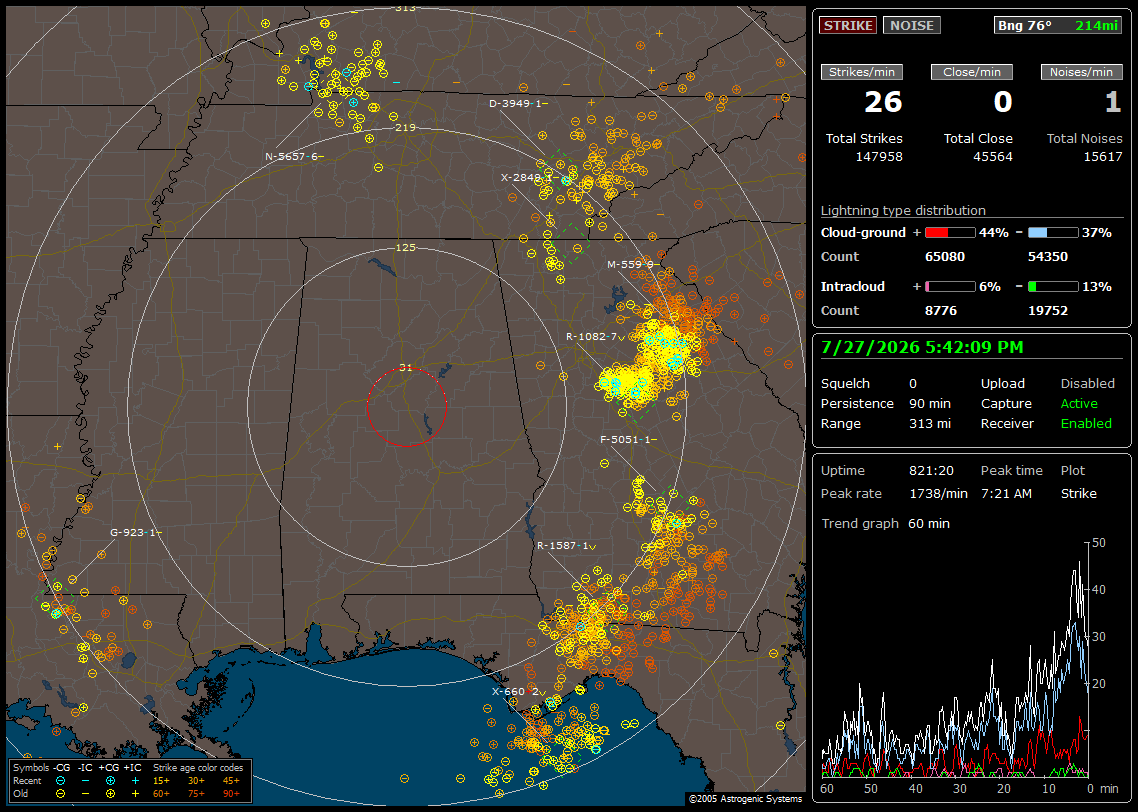Click the STRIKE indicator button

click(848, 25)
